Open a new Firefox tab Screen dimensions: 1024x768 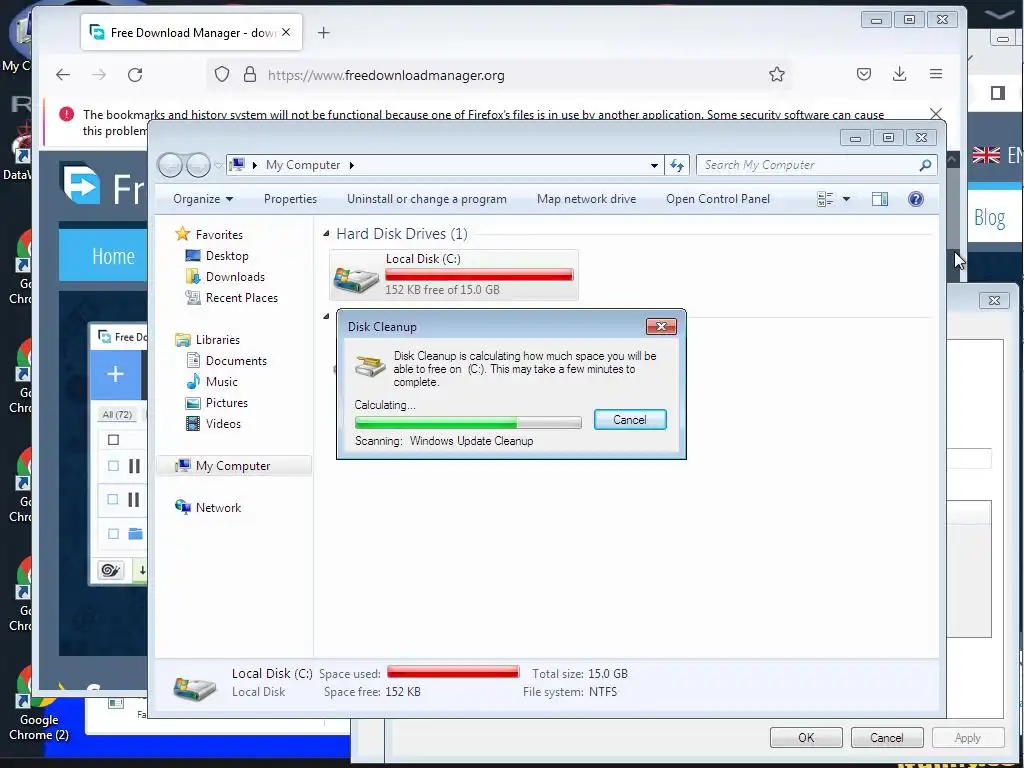coord(323,33)
